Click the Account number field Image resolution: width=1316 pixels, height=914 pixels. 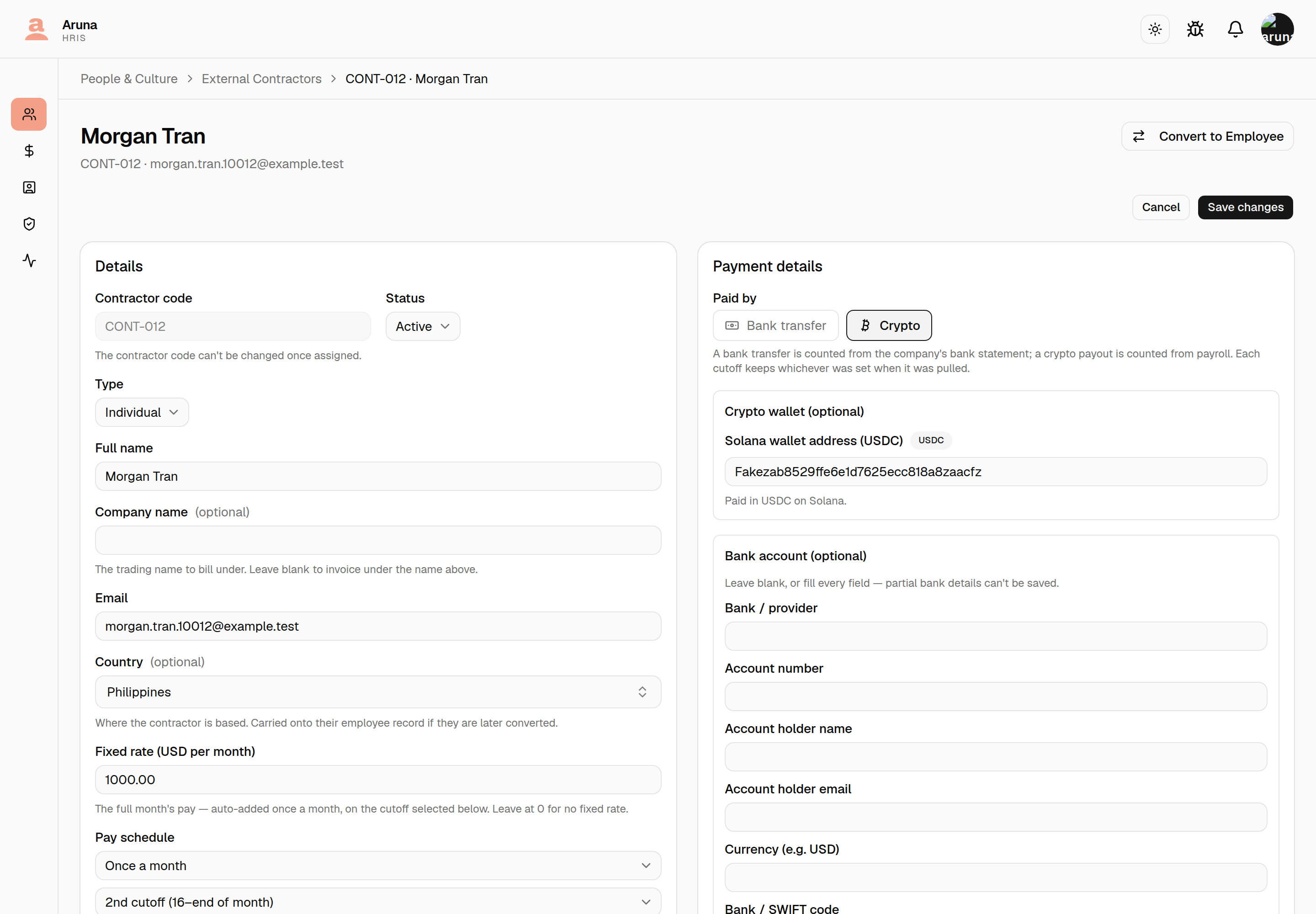click(x=995, y=696)
